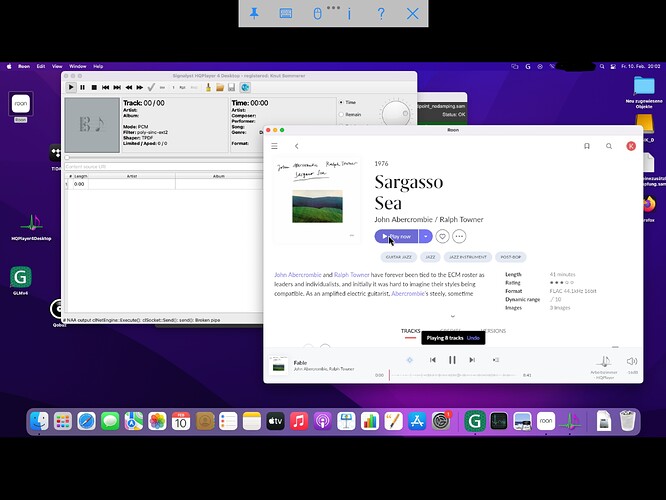Viewport: 666px width, 500px height.
Task: Open the GLMv4 desktop icon
Action: tap(20, 277)
